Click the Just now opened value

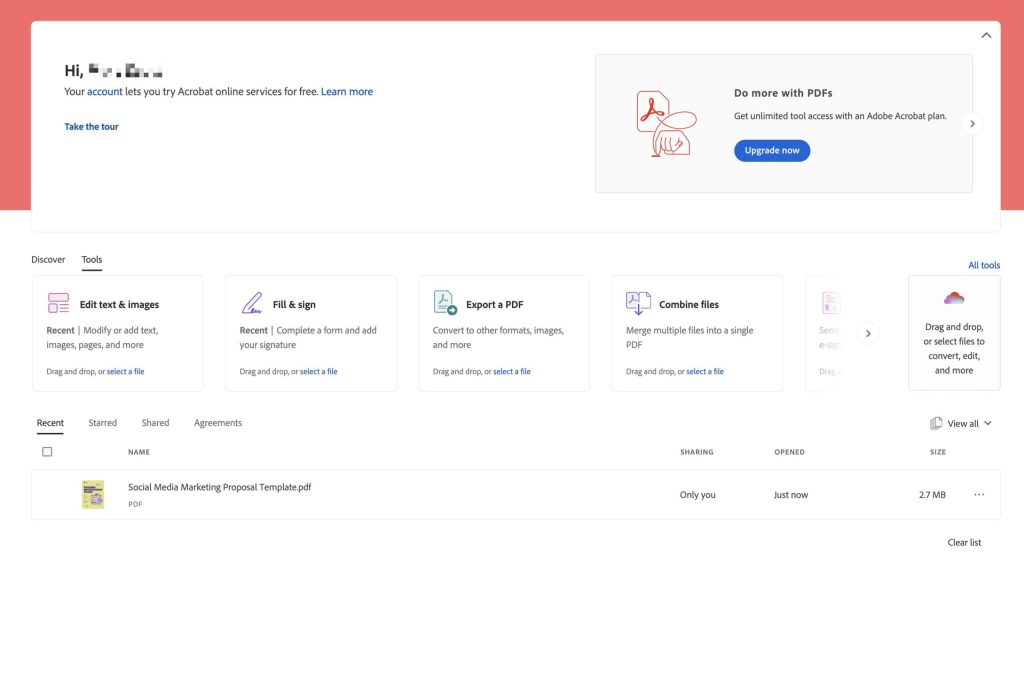791,495
